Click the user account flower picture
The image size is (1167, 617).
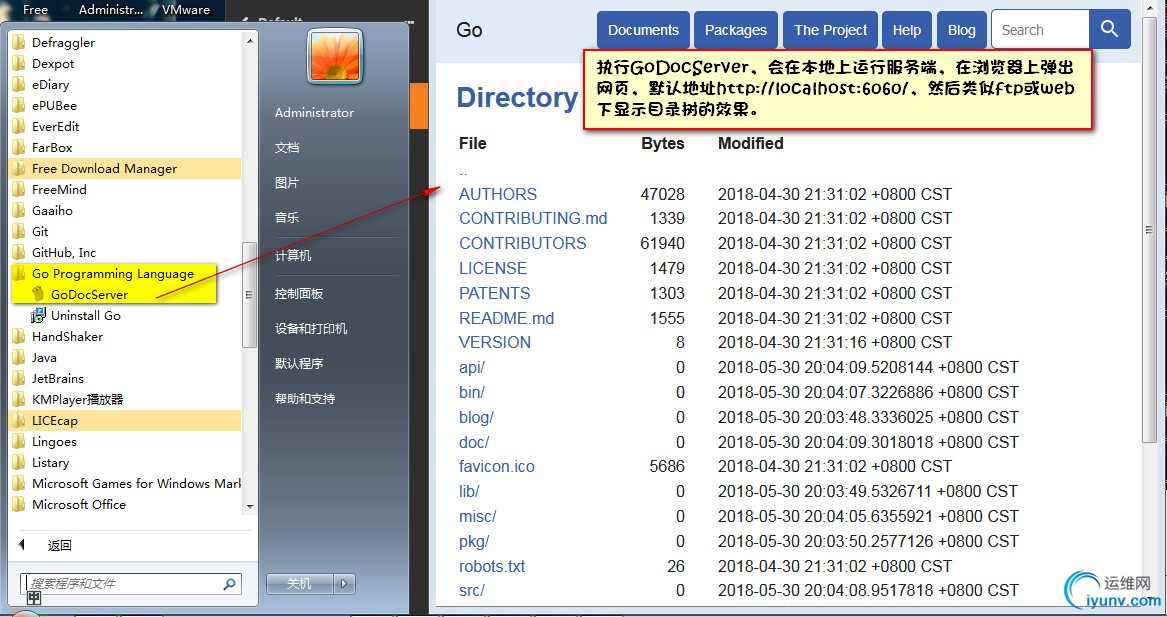click(x=335, y=57)
